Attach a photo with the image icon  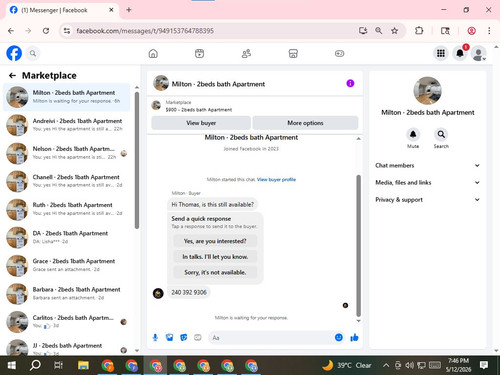point(169,338)
